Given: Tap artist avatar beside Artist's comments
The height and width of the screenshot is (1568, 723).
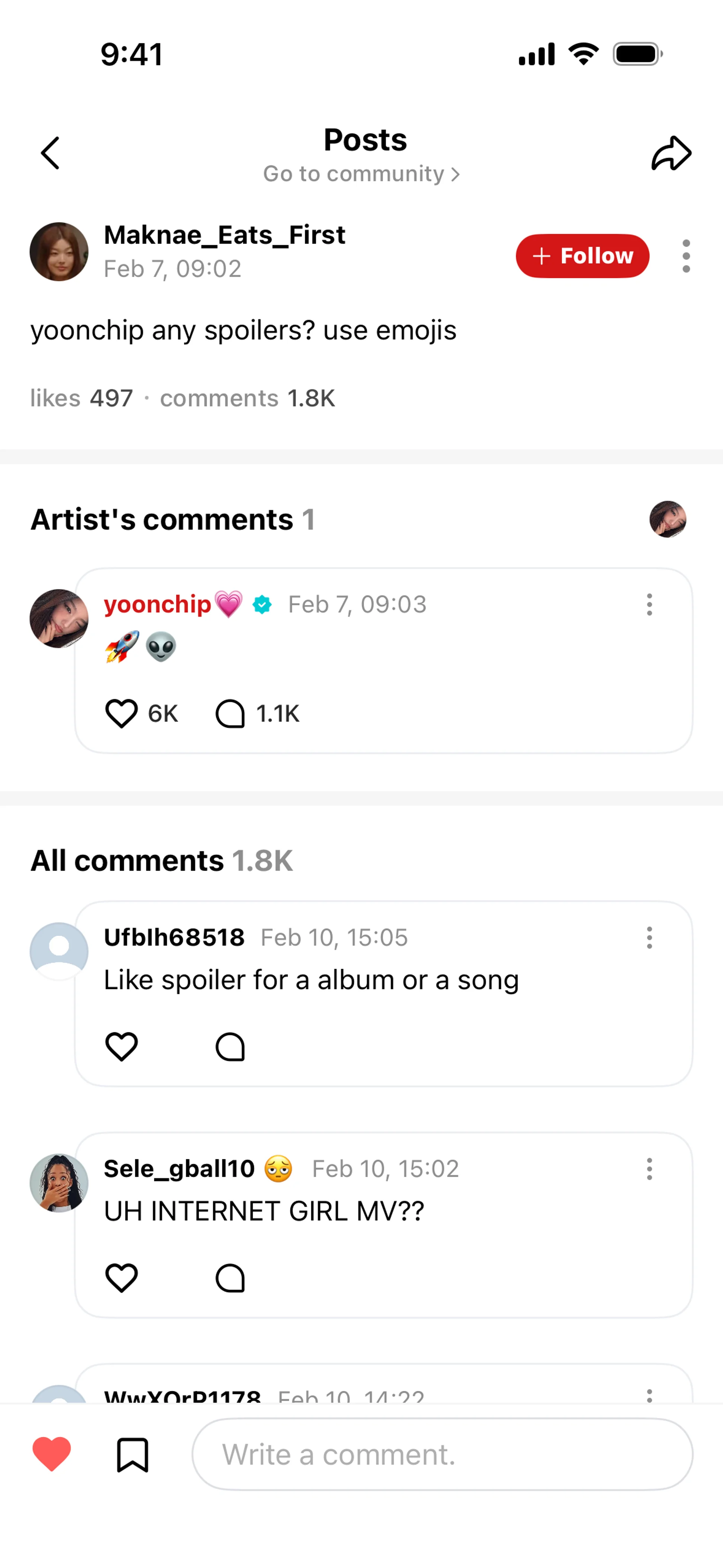Looking at the screenshot, I should click(x=668, y=519).
